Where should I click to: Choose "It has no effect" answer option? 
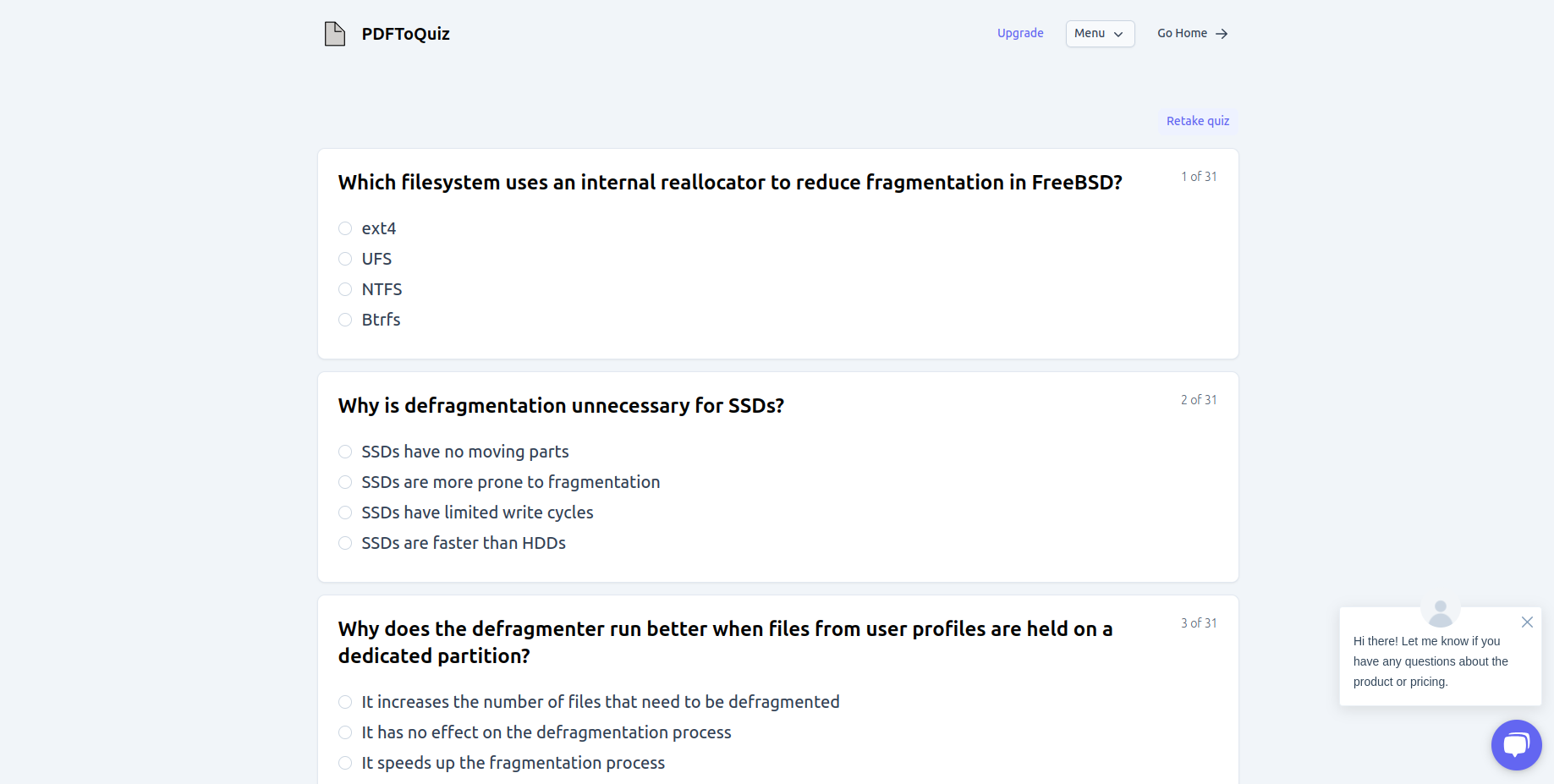(345, 732)
